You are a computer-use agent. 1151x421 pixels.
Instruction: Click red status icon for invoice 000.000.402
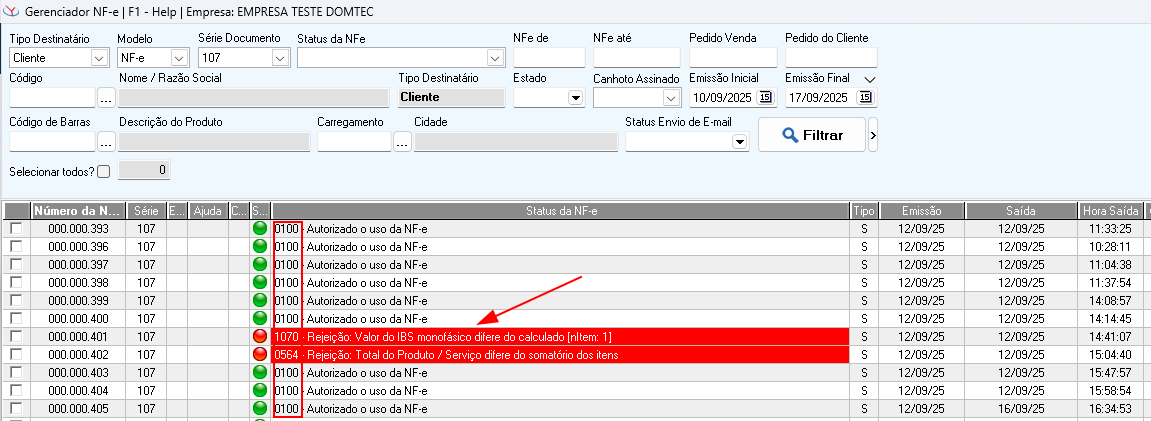(261, 355)
